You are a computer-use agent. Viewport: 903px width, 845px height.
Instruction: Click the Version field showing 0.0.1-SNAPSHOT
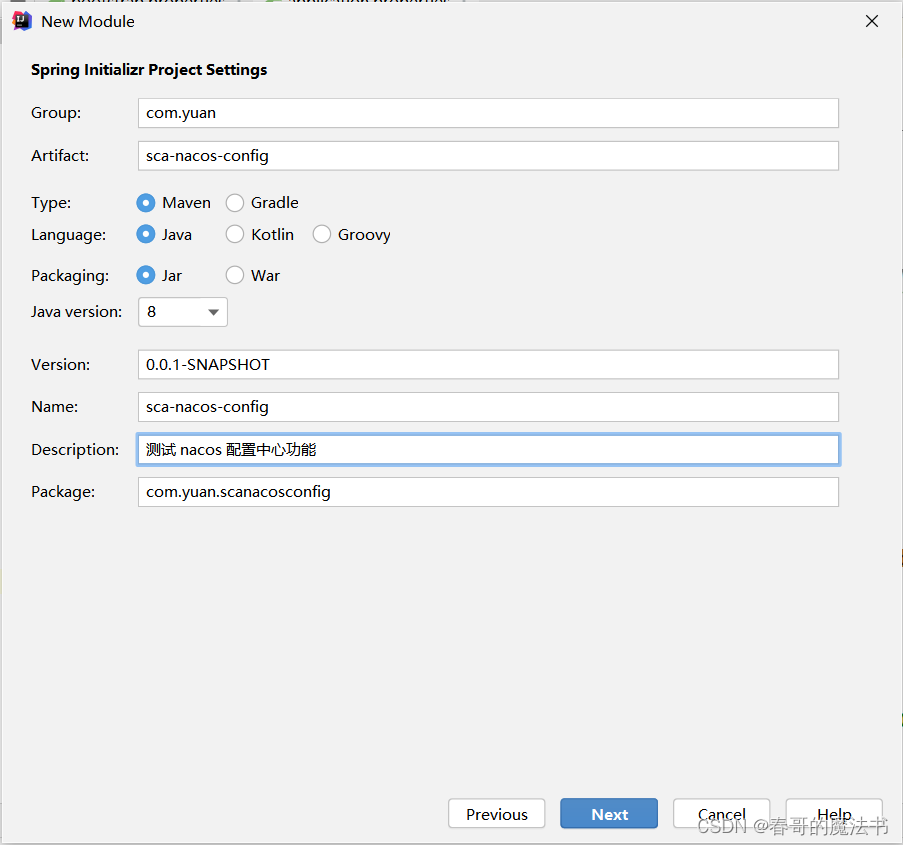[x=488, y=365]
